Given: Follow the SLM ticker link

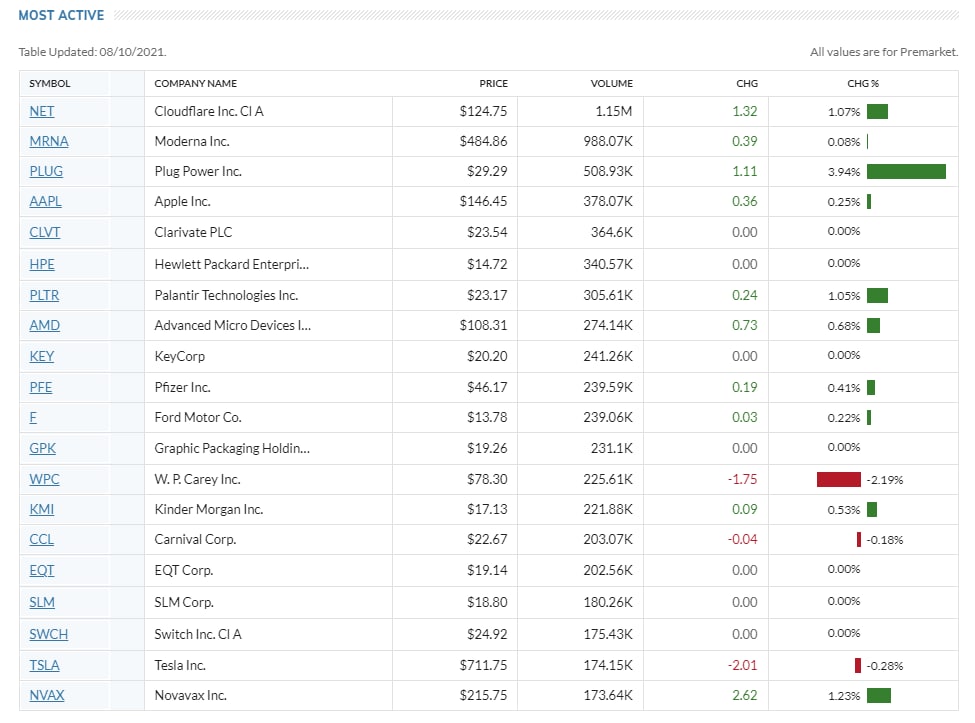Looking at the screenshot, I should (x=42, y=602).
